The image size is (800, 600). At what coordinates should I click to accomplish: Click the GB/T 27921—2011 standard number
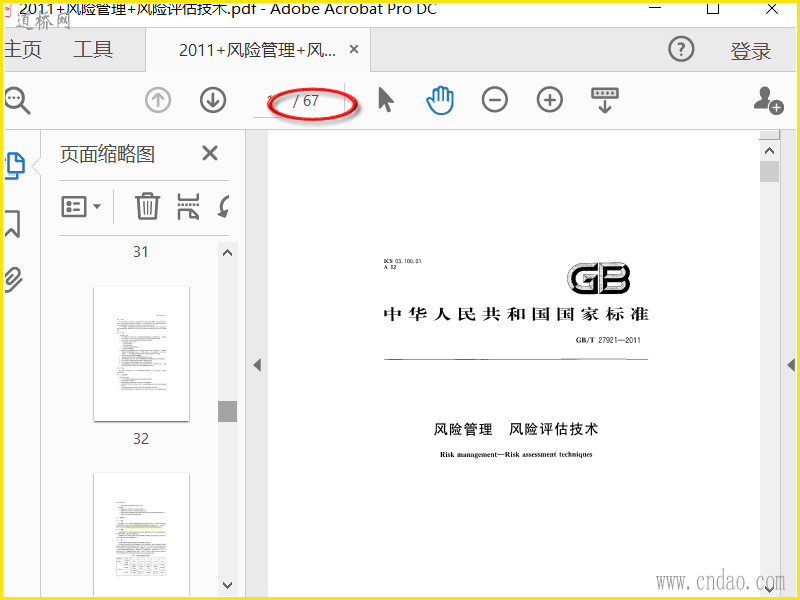click(608, 340)
